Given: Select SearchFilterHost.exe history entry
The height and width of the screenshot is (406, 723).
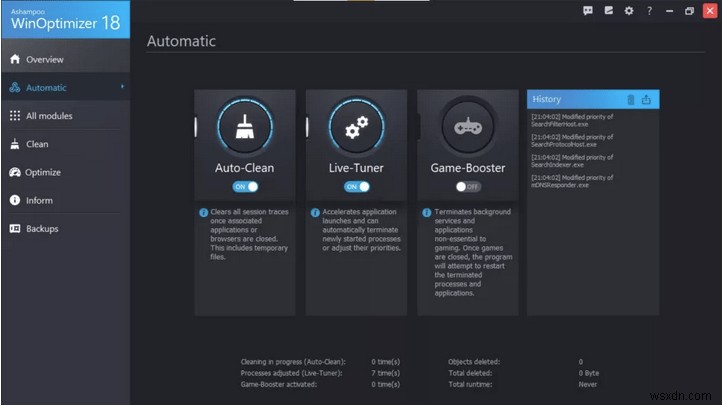Looking at the screenshot, I should click(572, 120).
